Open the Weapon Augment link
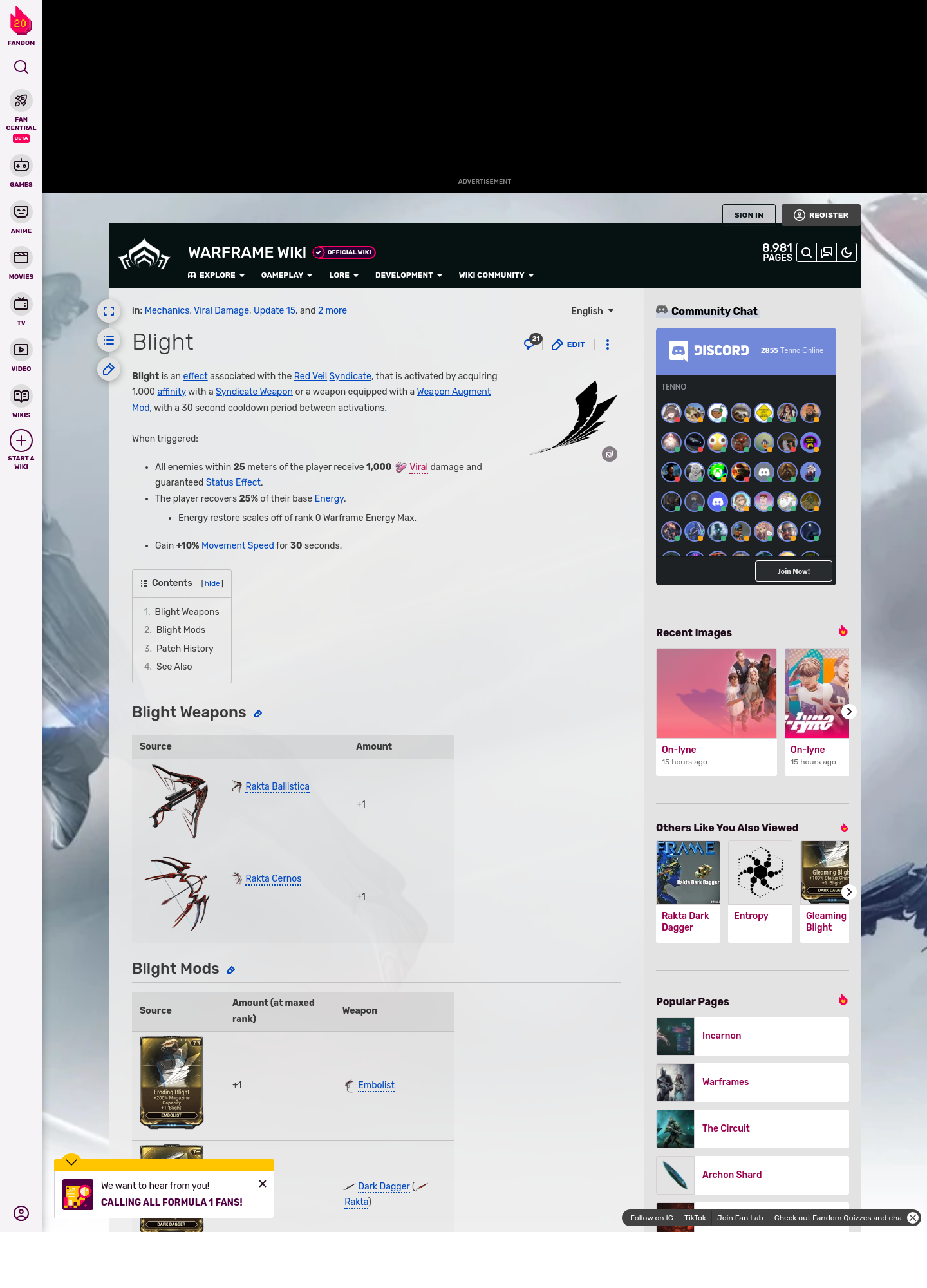The width and height of the screenshot is (927, 1288). (454, 392)
